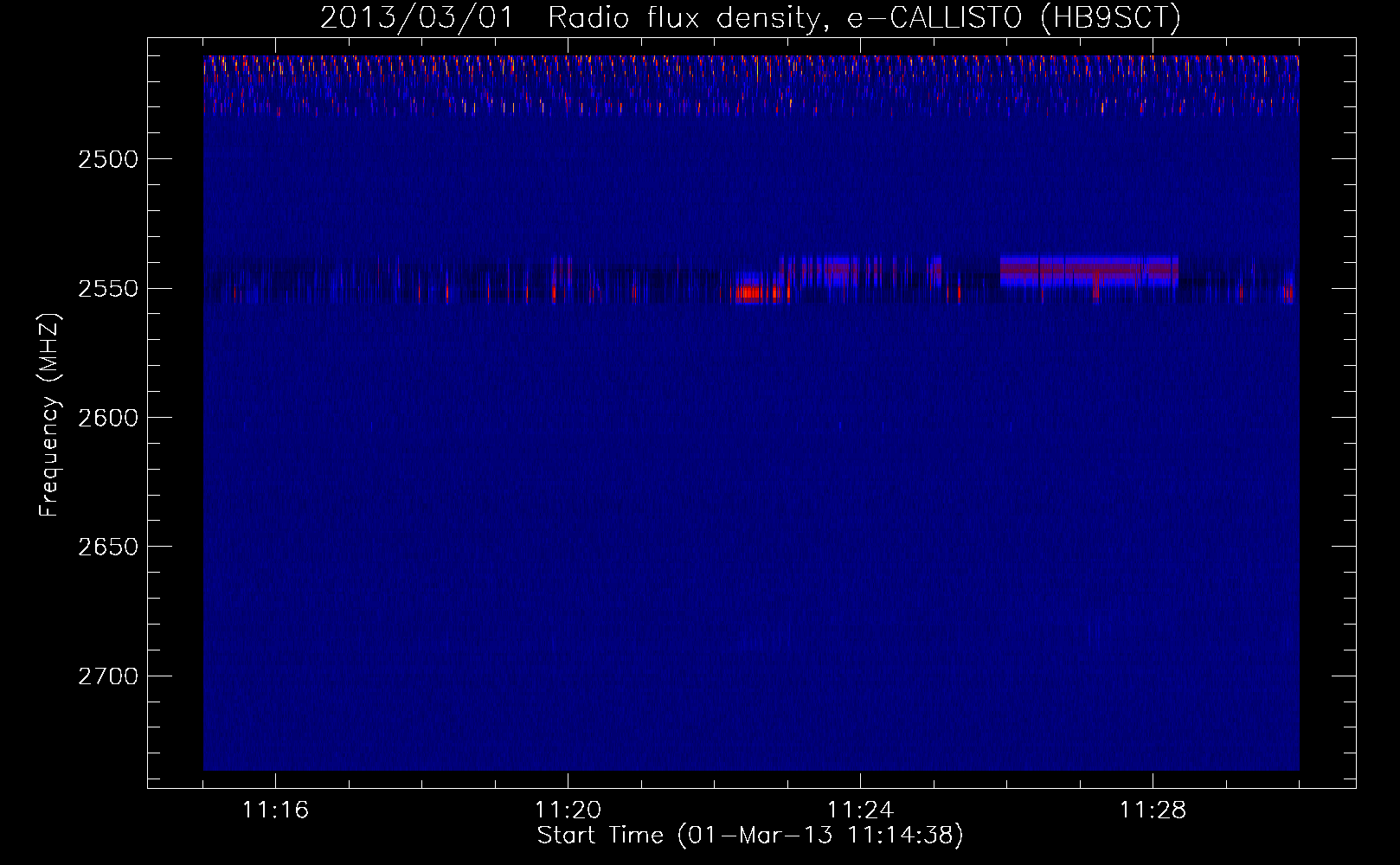The image size is (1400, 865).
Task: Click the purple emission band after 11:26
Action: [x=1089, y=271]
